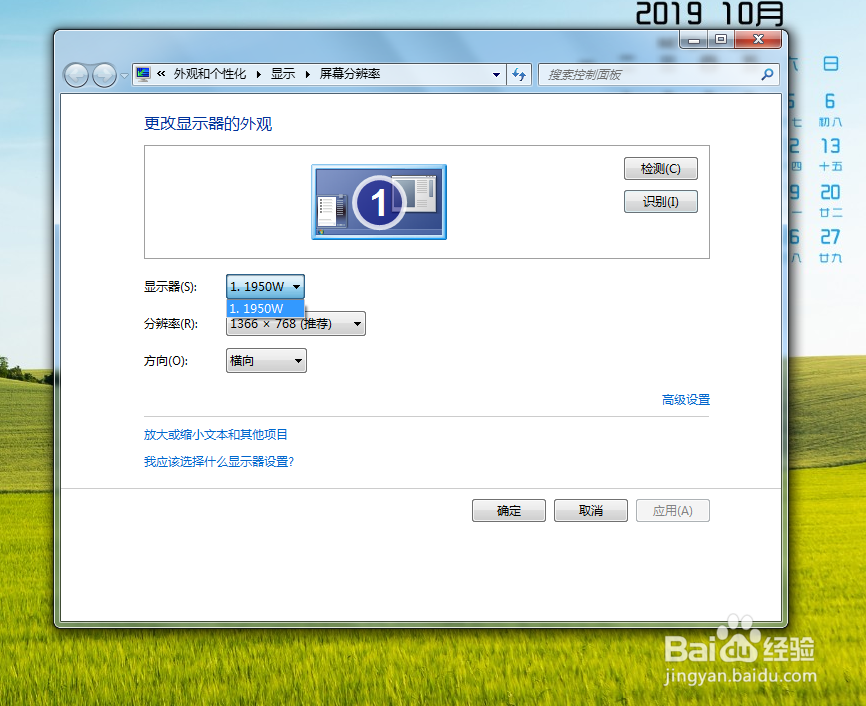The width and height of the screenshot is (866, 706).
Task: Open address bar history dropdown
Action: (496, 75)
